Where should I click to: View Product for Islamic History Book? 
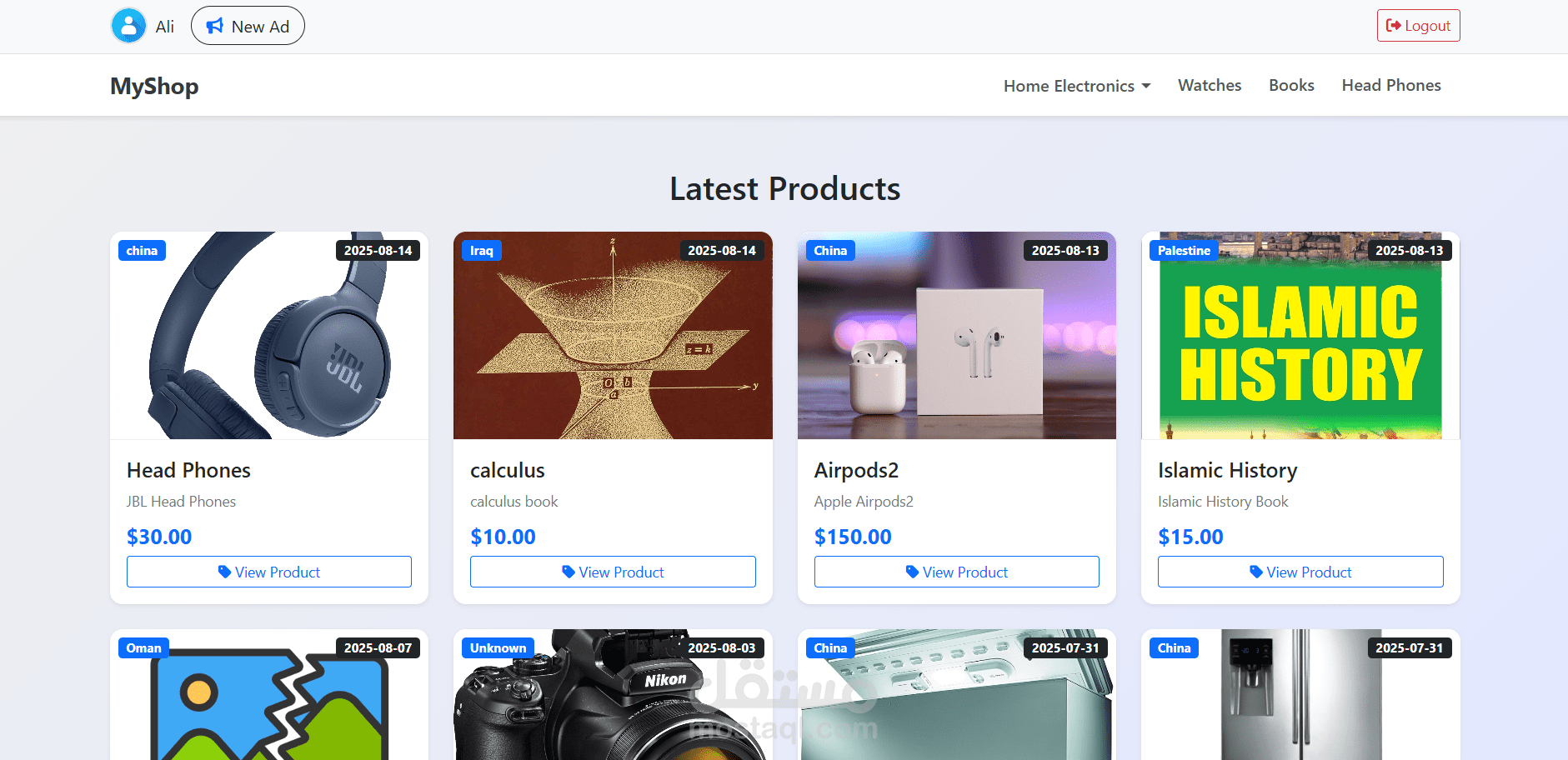1300,572
